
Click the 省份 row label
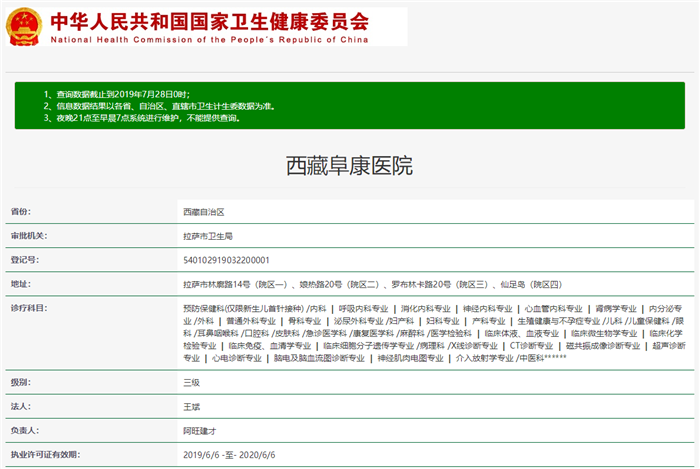pos(21,212)
